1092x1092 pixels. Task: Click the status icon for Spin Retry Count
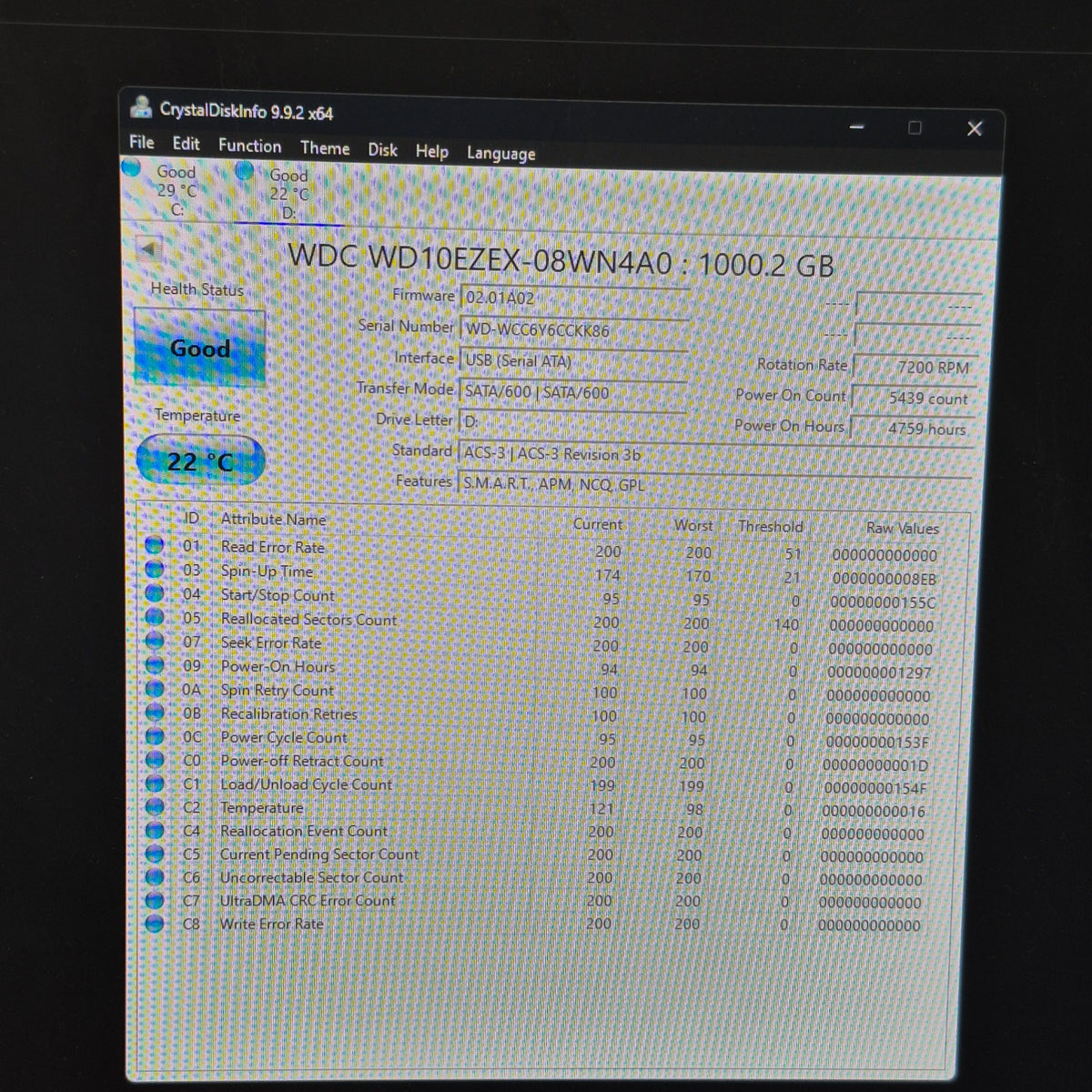155,689
